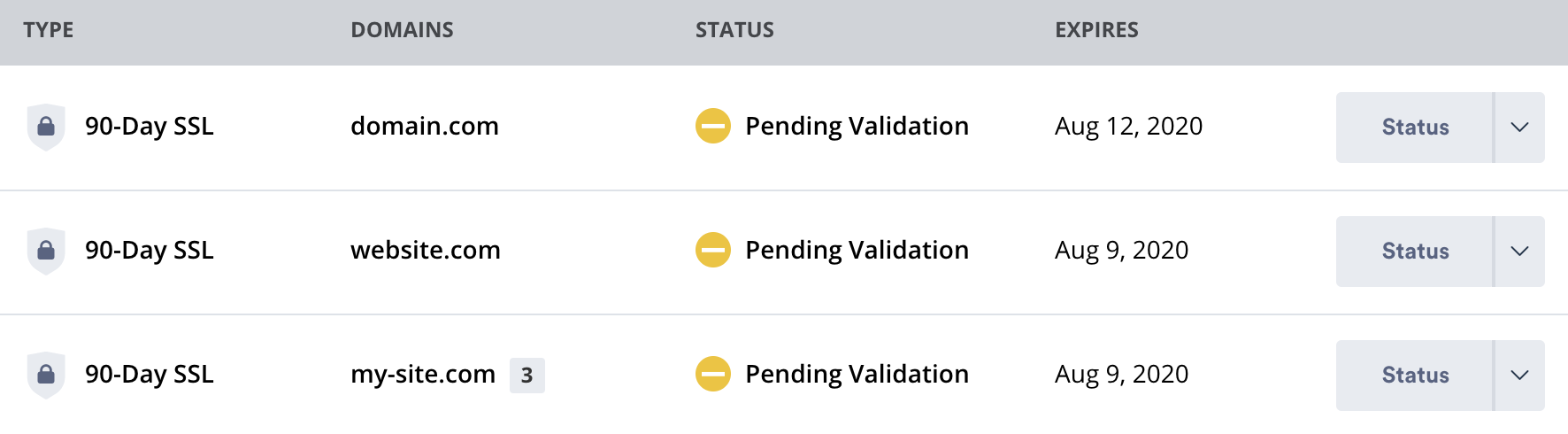The width and height of the screenshot is (1568, 434).
Task: Click the yellow pending icon for website.com
Action: 712,250
